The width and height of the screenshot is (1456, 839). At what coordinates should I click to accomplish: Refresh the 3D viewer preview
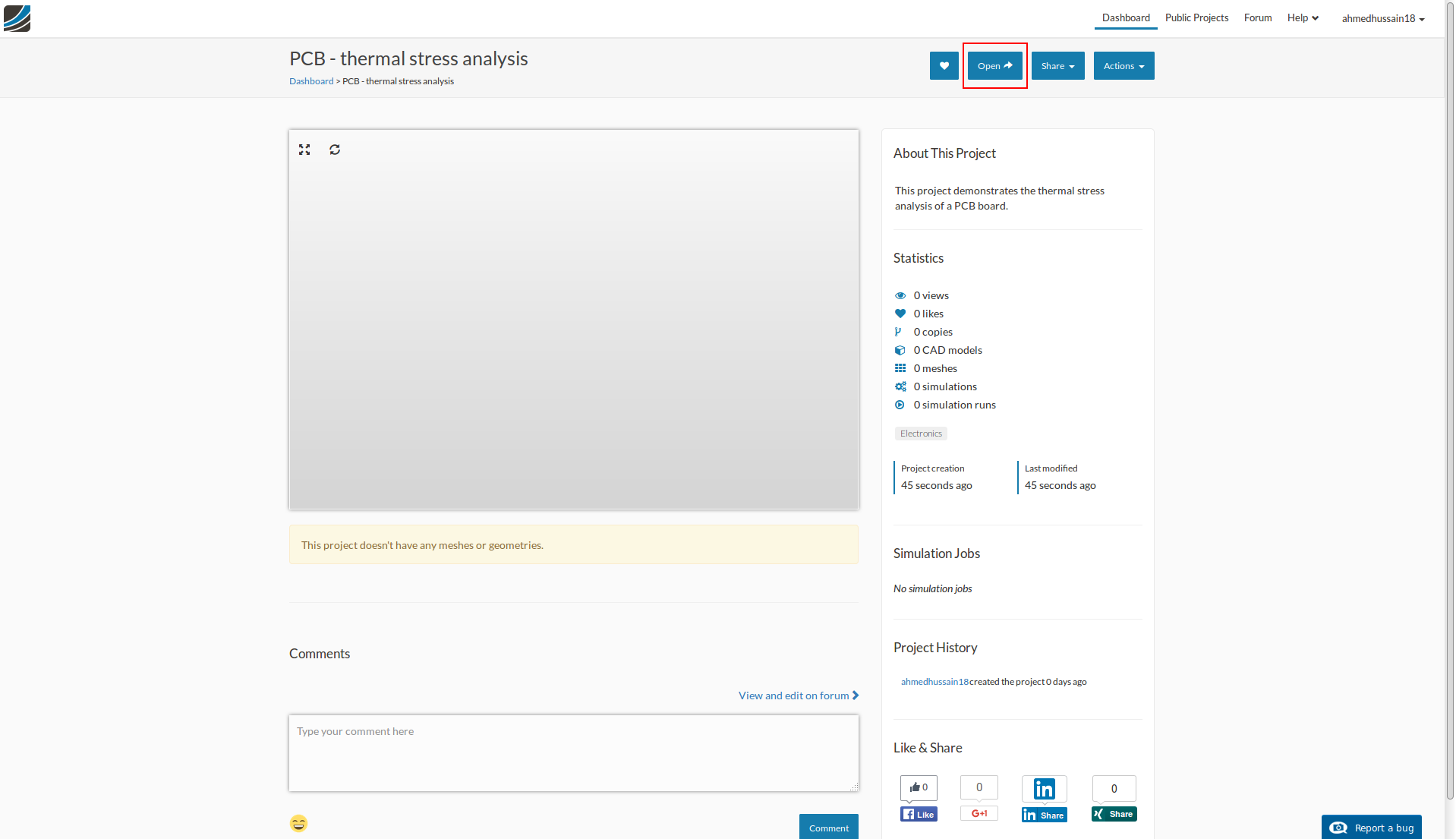(335, 150)
